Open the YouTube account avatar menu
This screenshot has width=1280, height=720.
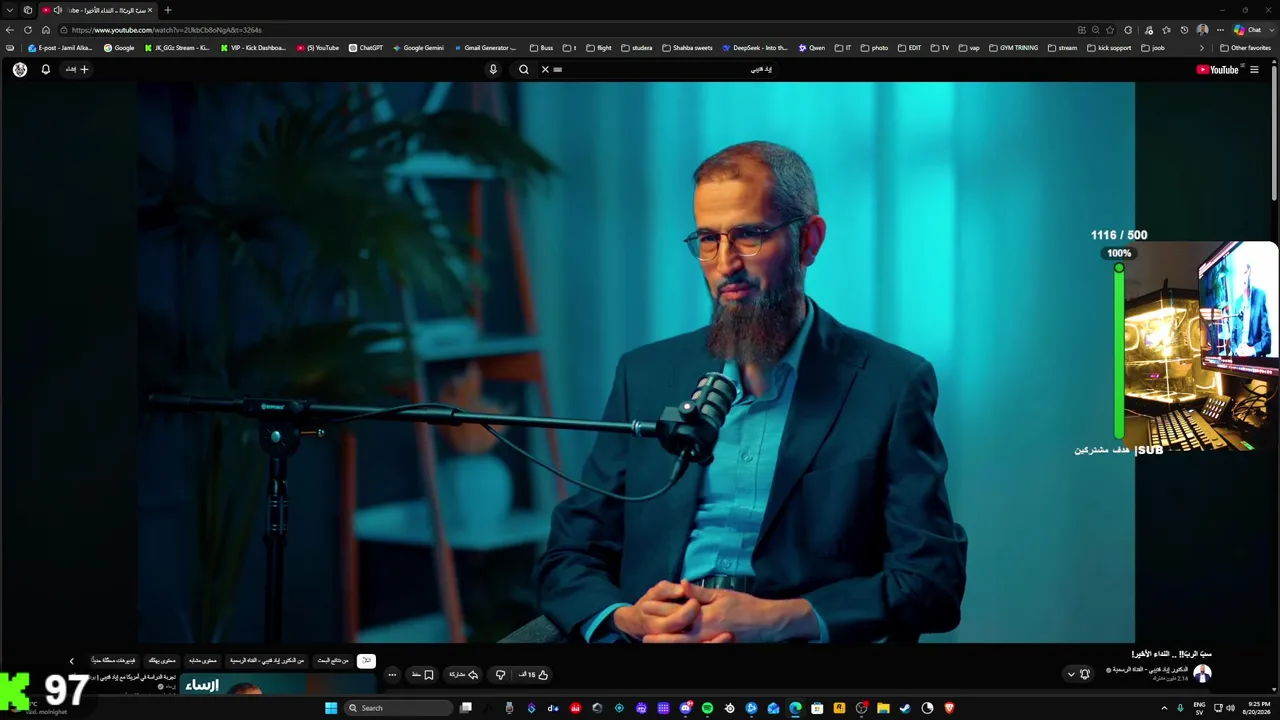(20, 70)
